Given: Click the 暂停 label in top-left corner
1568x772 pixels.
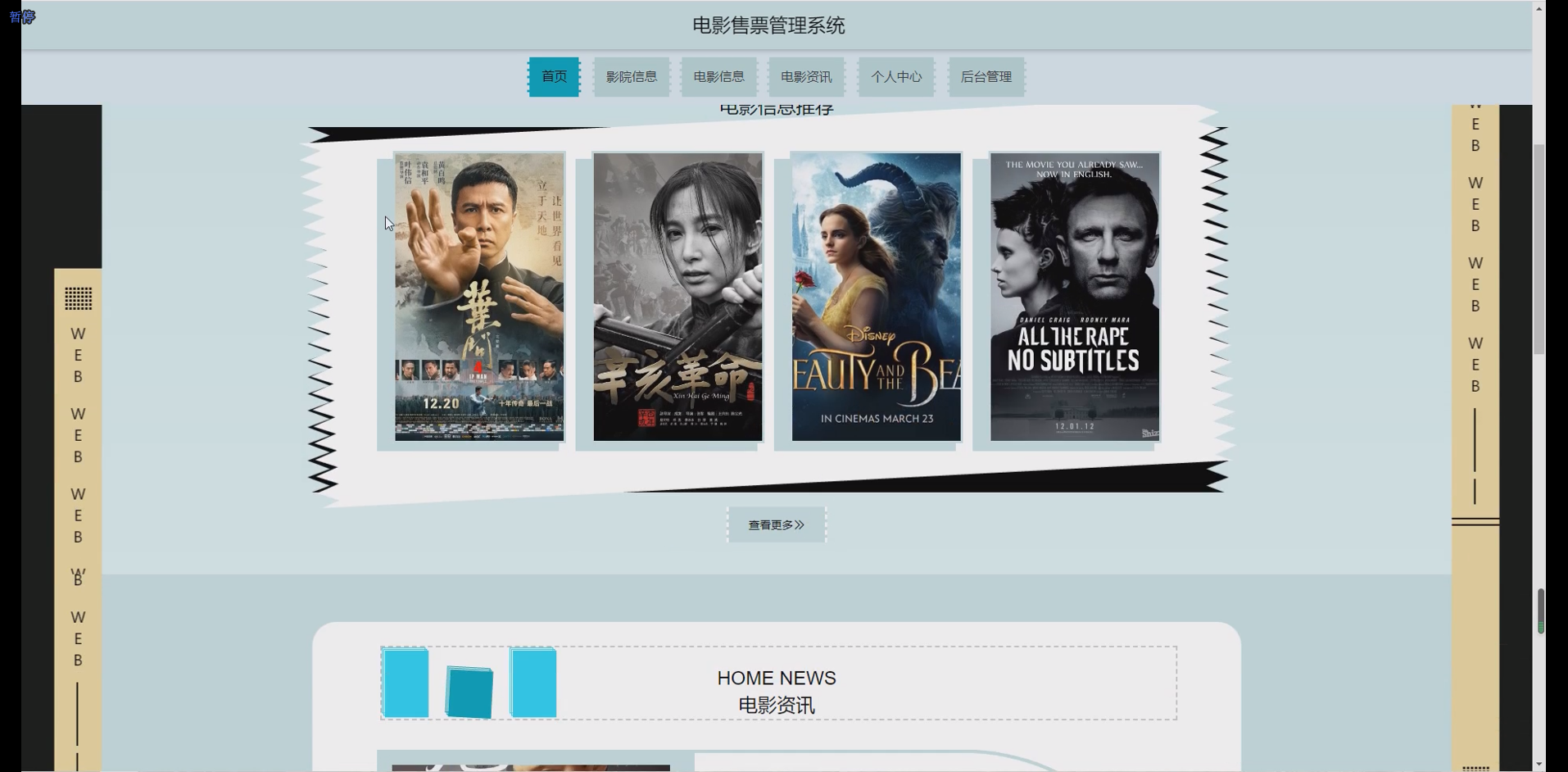Looking at the screenshot, I should coord(22,16).
